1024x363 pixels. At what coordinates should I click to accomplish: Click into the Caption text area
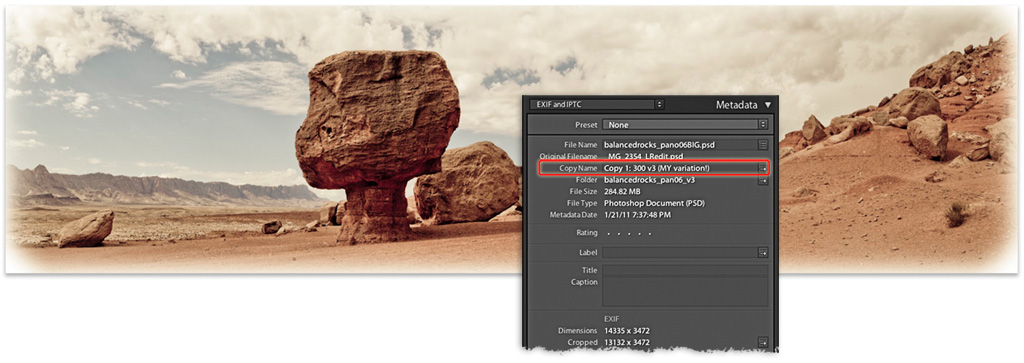tap(685, 292)
